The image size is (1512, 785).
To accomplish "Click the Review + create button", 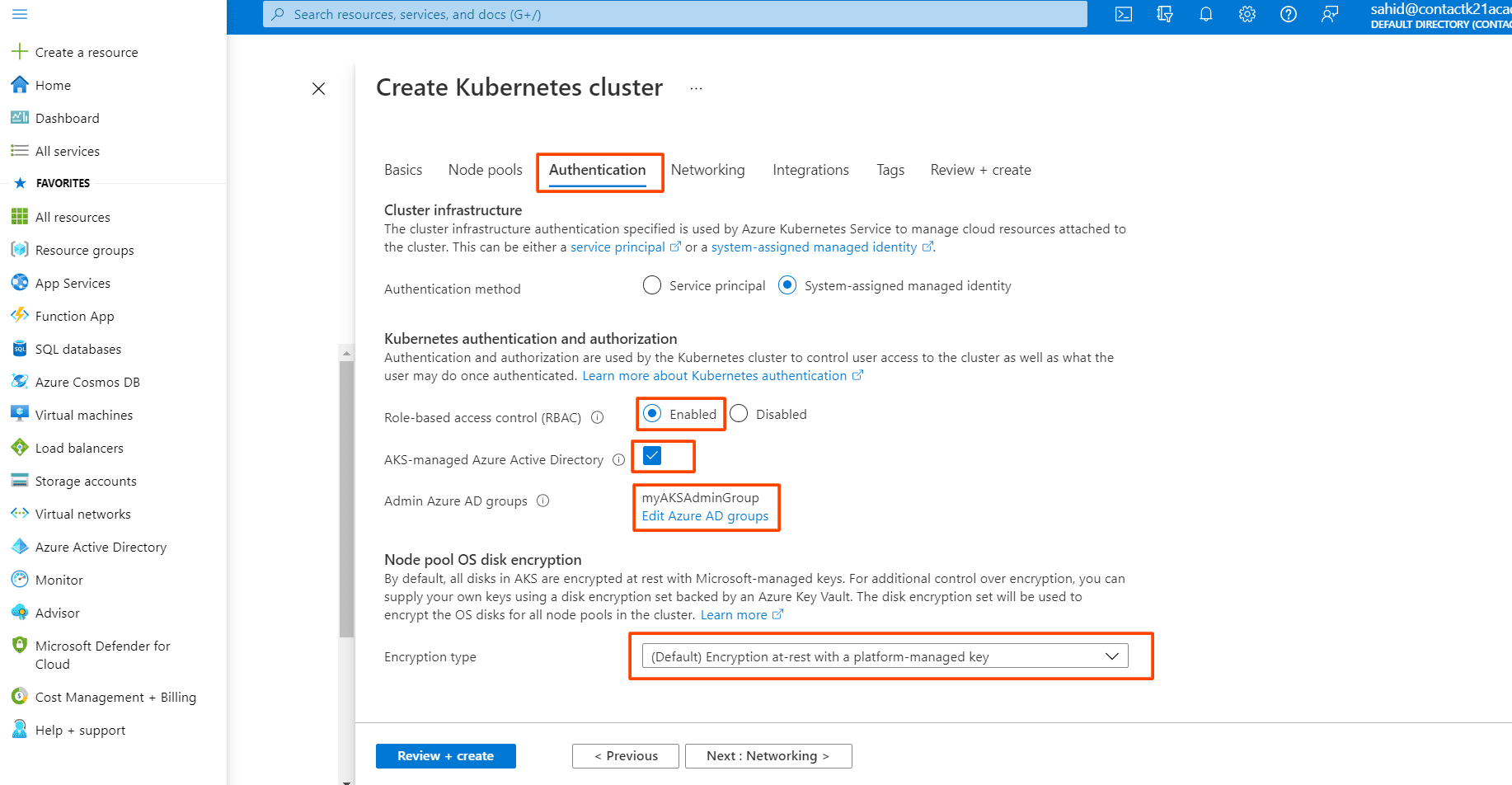I will 445,756.
